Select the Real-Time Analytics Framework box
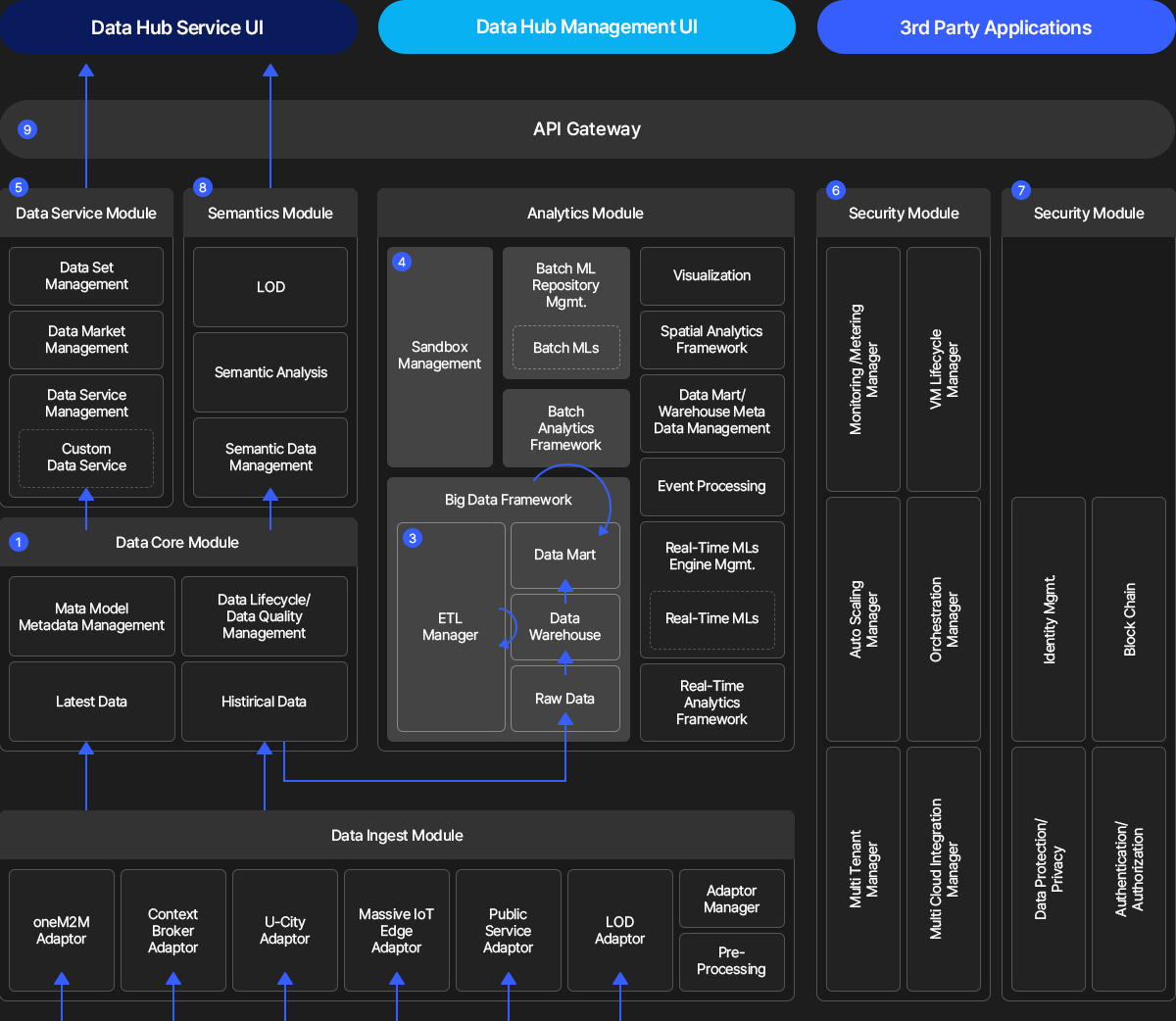The image size is (1176, 1021). (712, 703)
